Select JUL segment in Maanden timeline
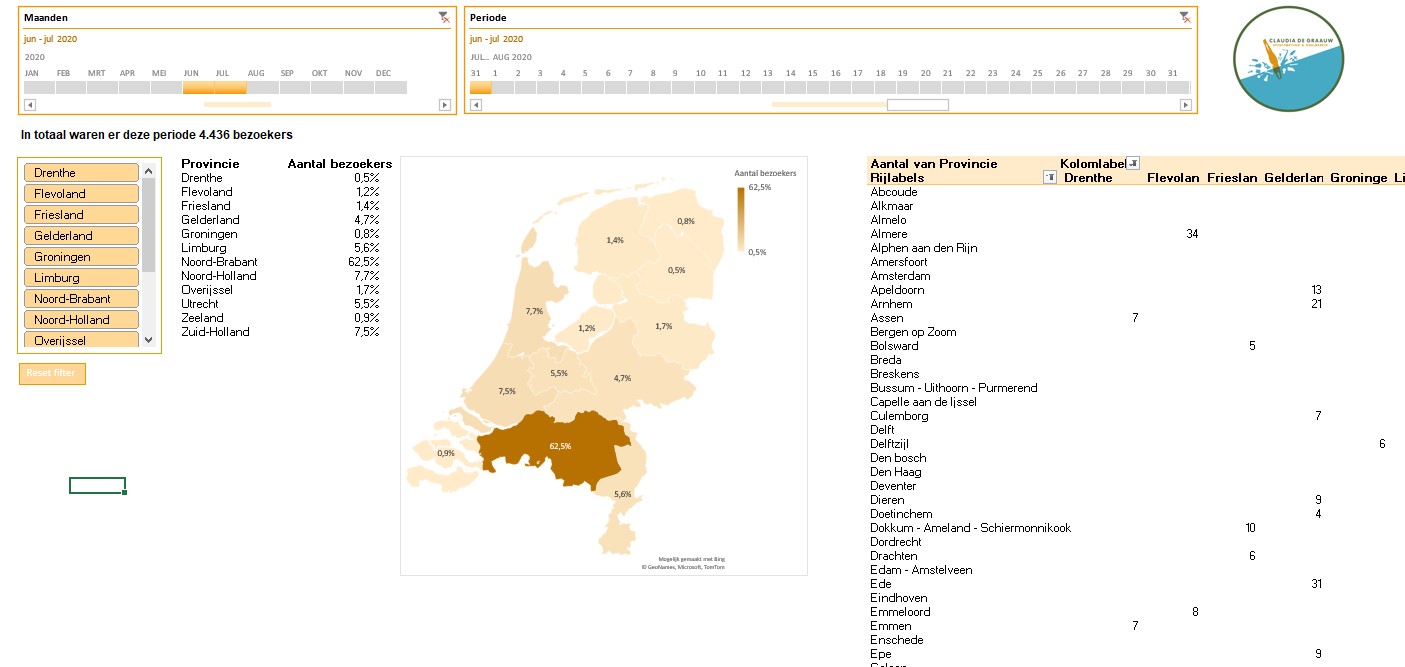 pos(230,87)
